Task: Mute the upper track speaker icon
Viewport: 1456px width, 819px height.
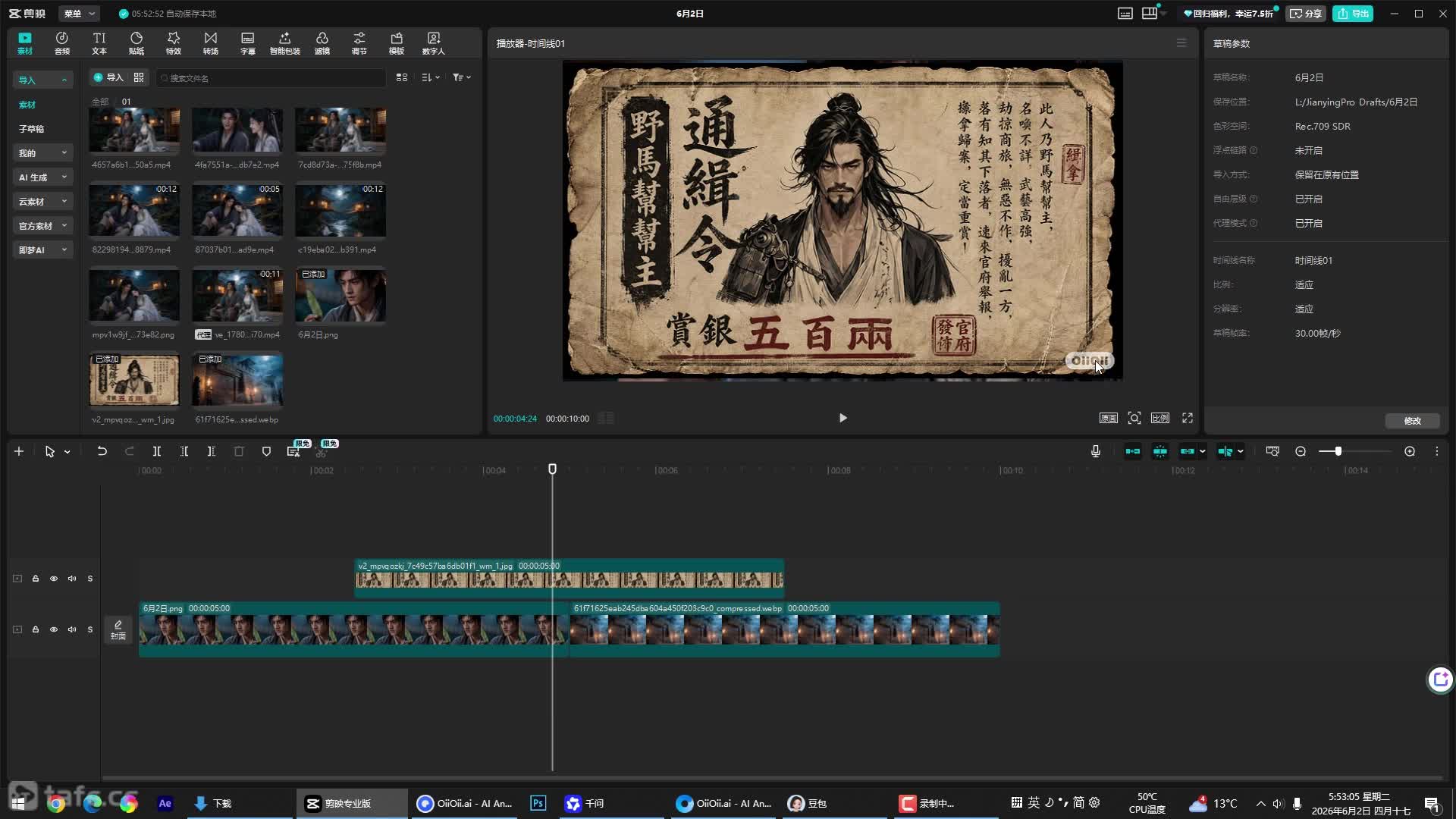Action: click(x=72, y=579)
